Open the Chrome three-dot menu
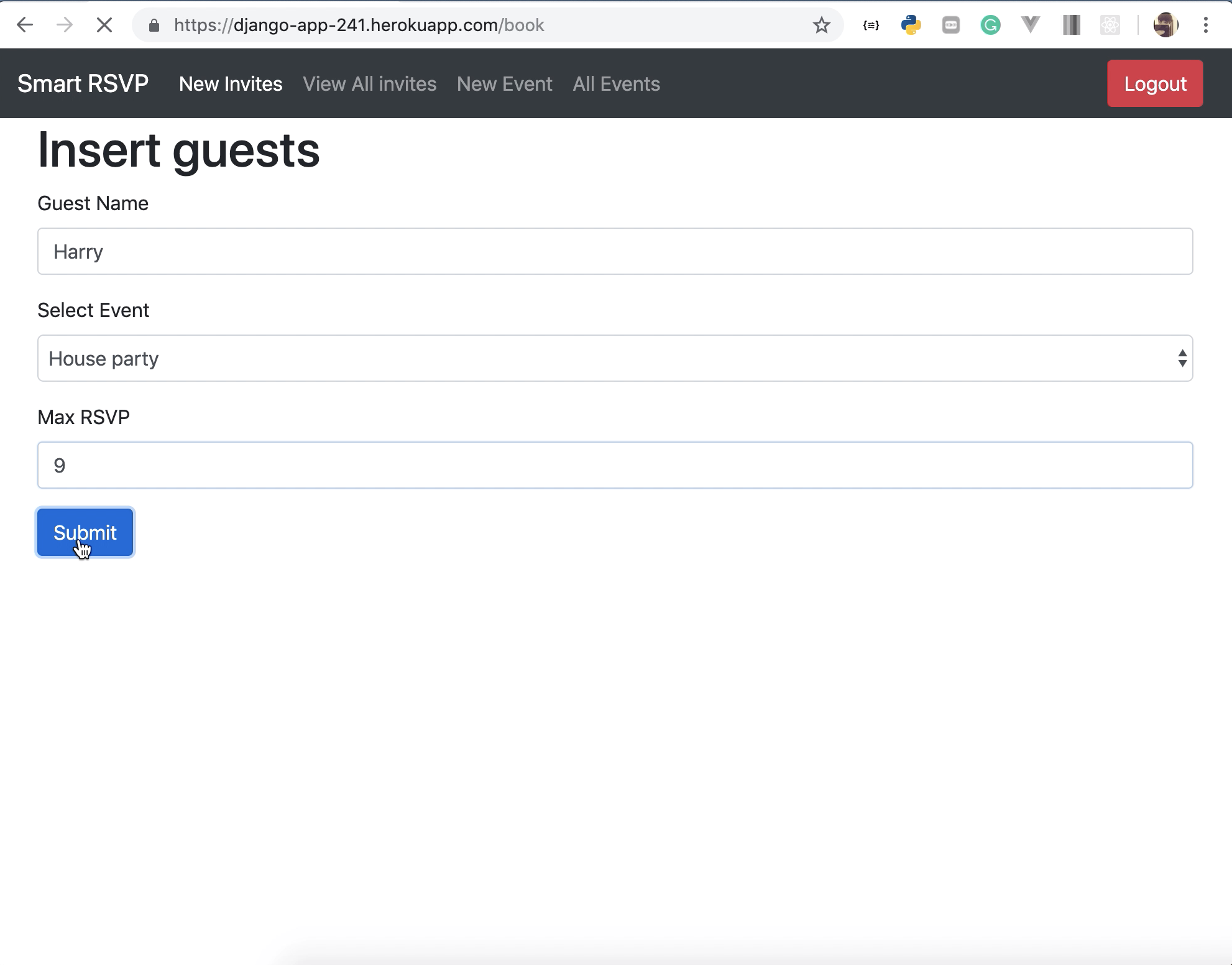This screenshot has height=965, width=1232. coord(1205,25)
